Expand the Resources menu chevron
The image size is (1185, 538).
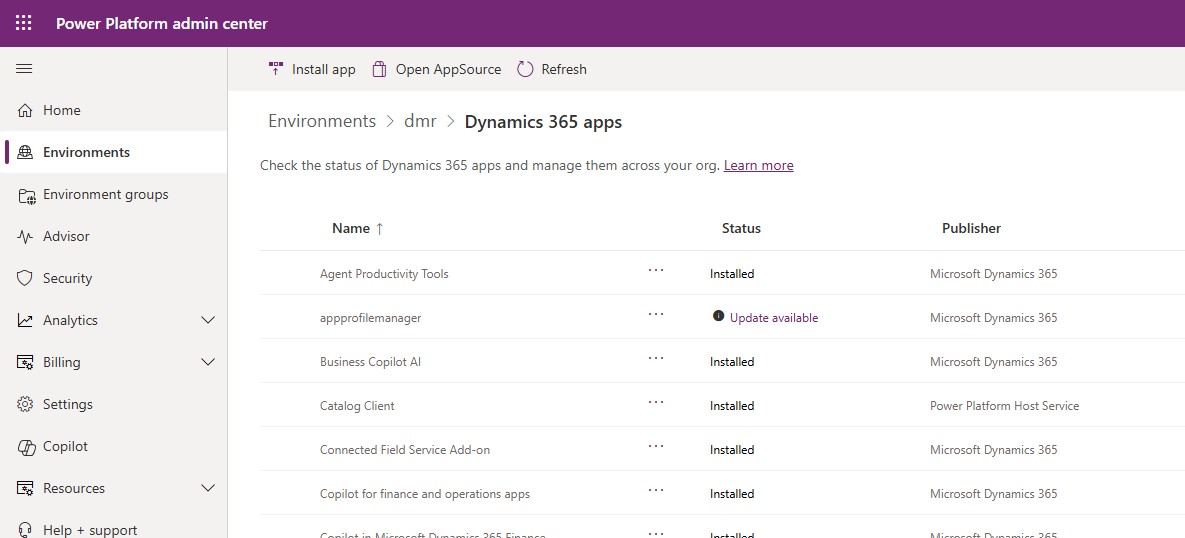(209, 488)
